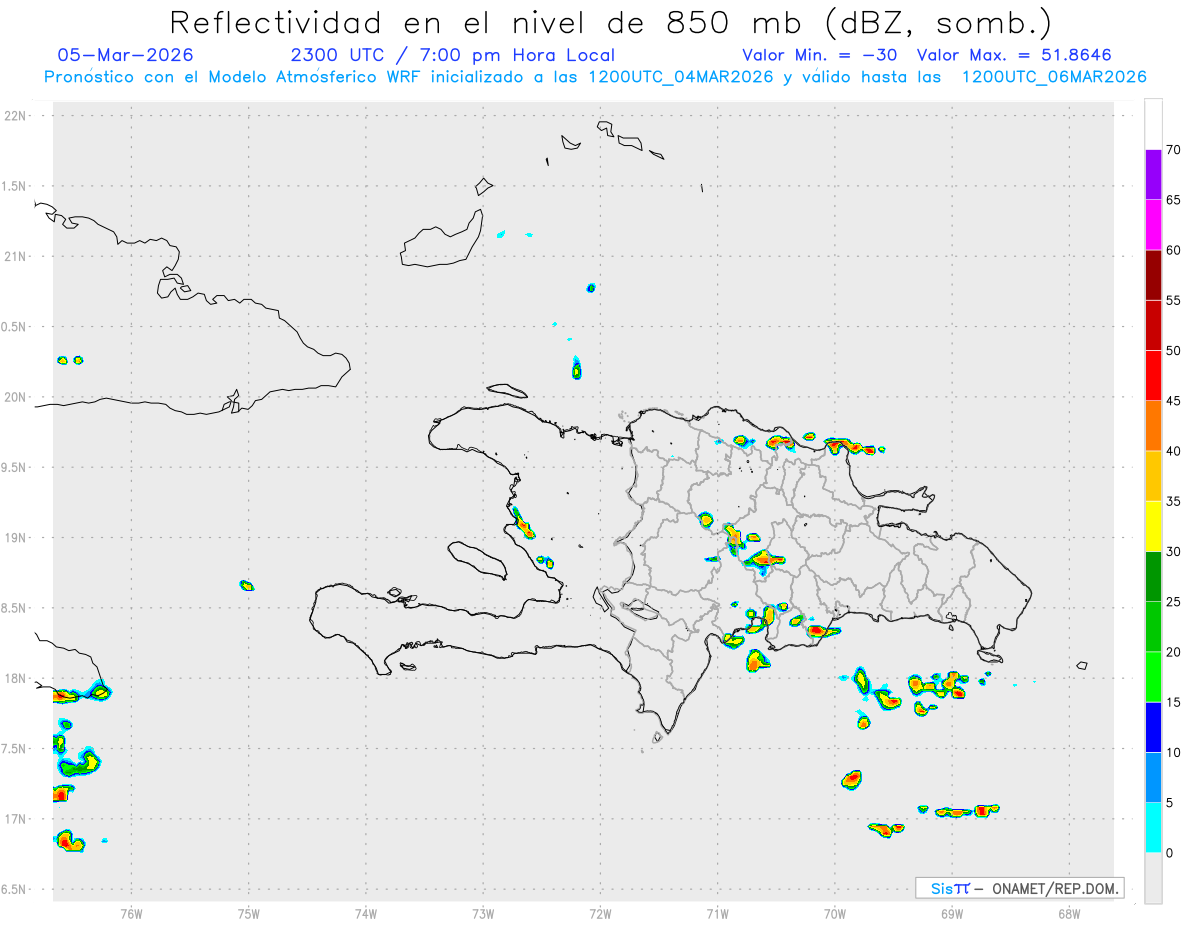The image size is (1200, 927).
Task: Pick the dark blue 10–15 dBZ legend segment
Action: pyautogui.click(x=1153, y=727)
